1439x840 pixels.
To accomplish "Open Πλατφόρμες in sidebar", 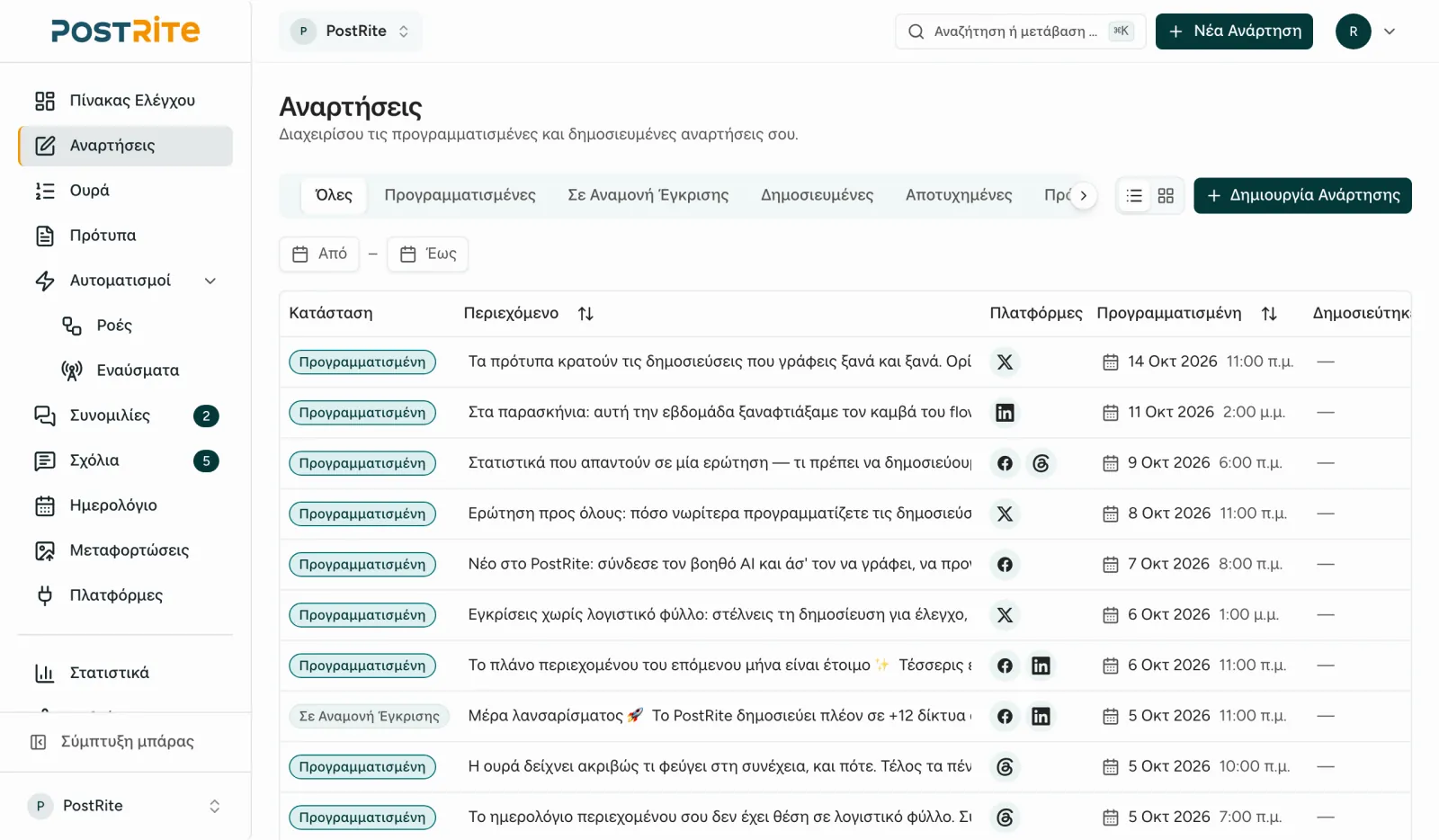I will tap(125, 595).
